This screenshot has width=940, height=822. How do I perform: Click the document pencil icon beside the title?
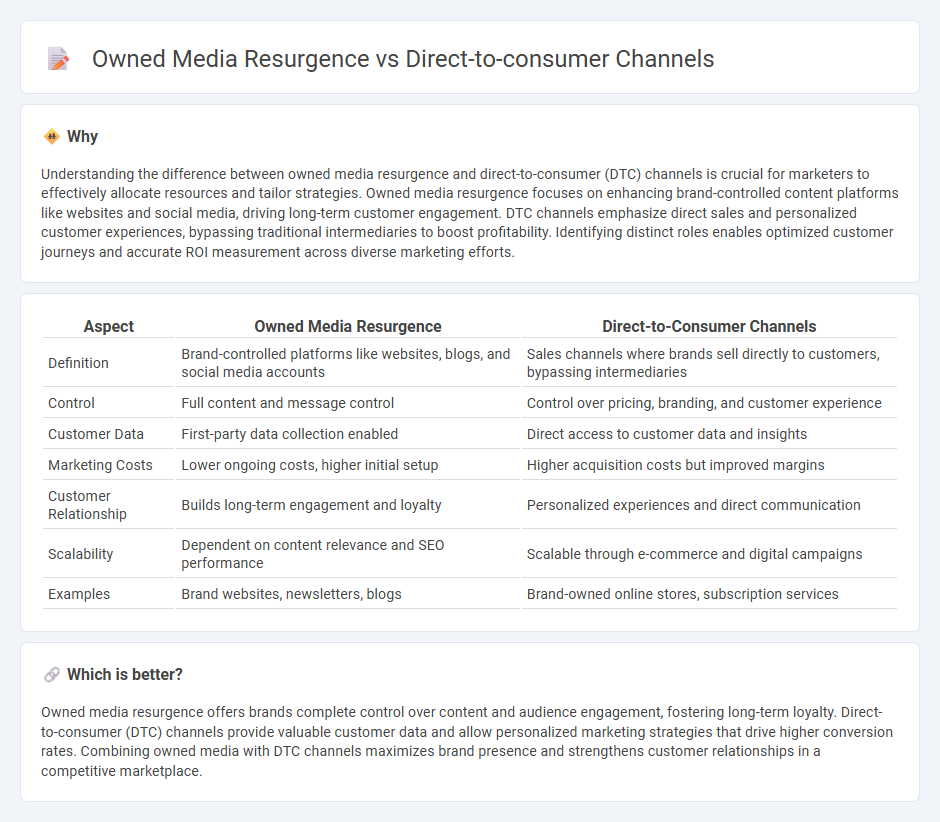[x=58, y=59]
